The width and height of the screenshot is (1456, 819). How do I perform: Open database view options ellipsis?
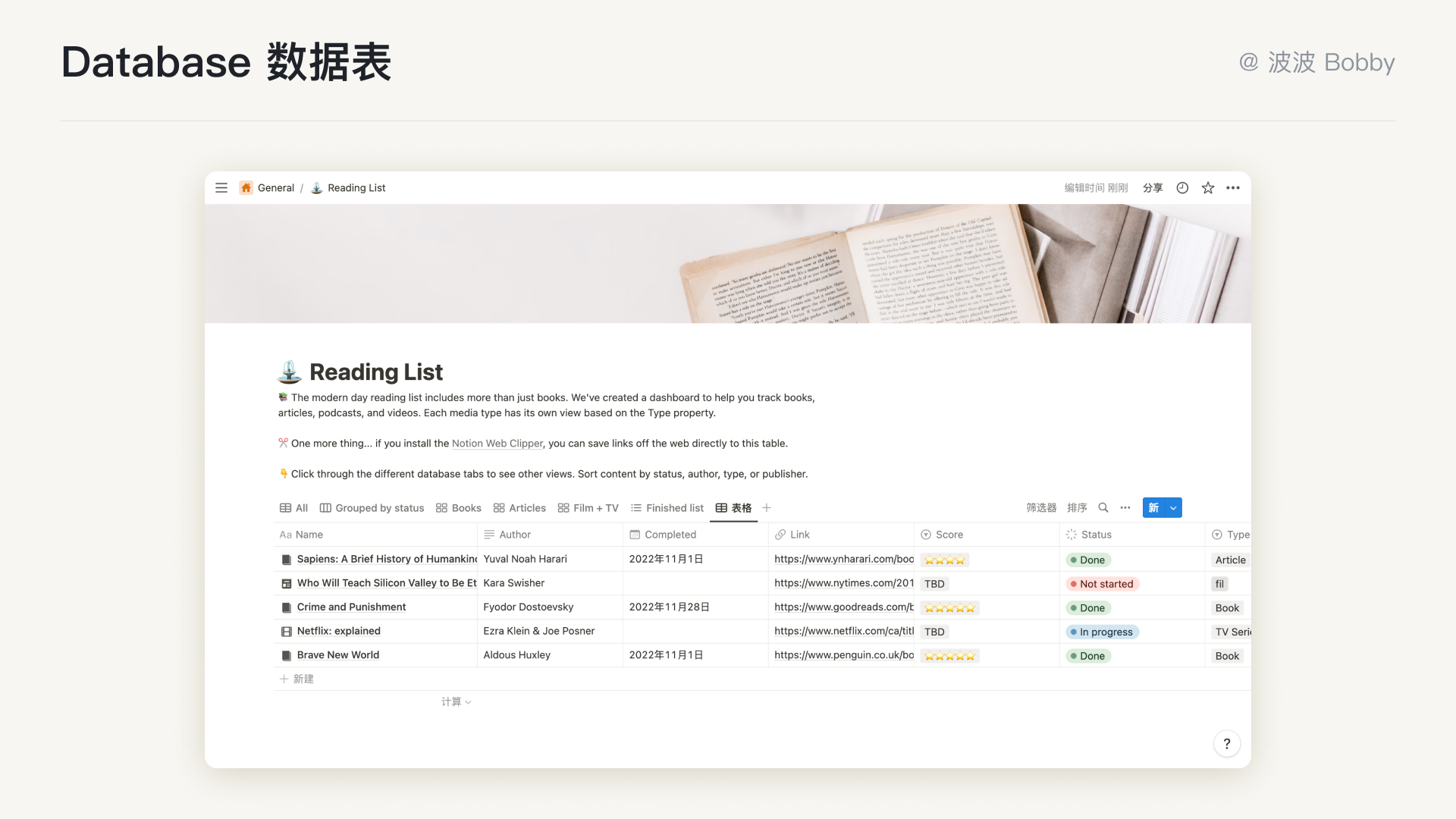pyautogui.click(x=1125, y=508)
